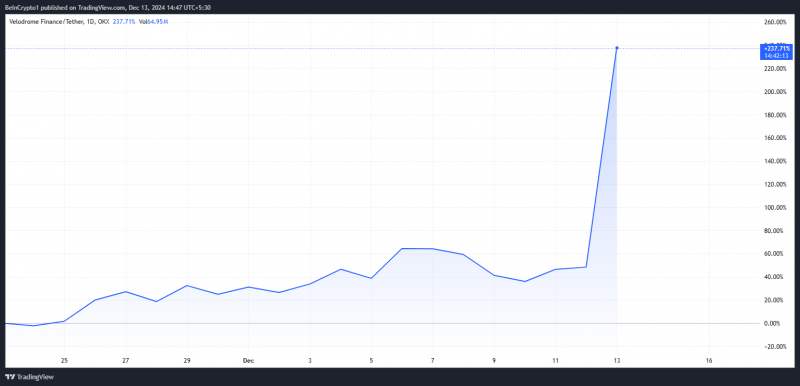Click the TradingView logo at bottom left

pyautogui.click(x=30, y=377)
